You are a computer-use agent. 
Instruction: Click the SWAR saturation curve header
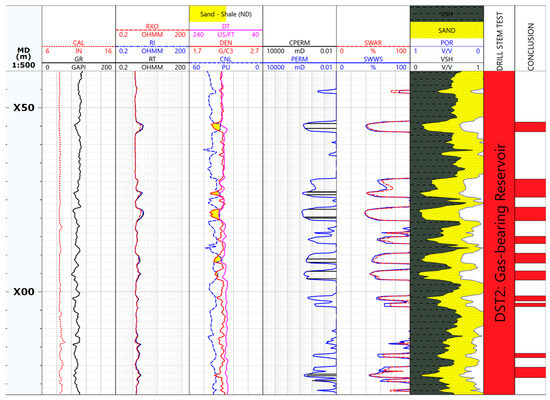373,43
